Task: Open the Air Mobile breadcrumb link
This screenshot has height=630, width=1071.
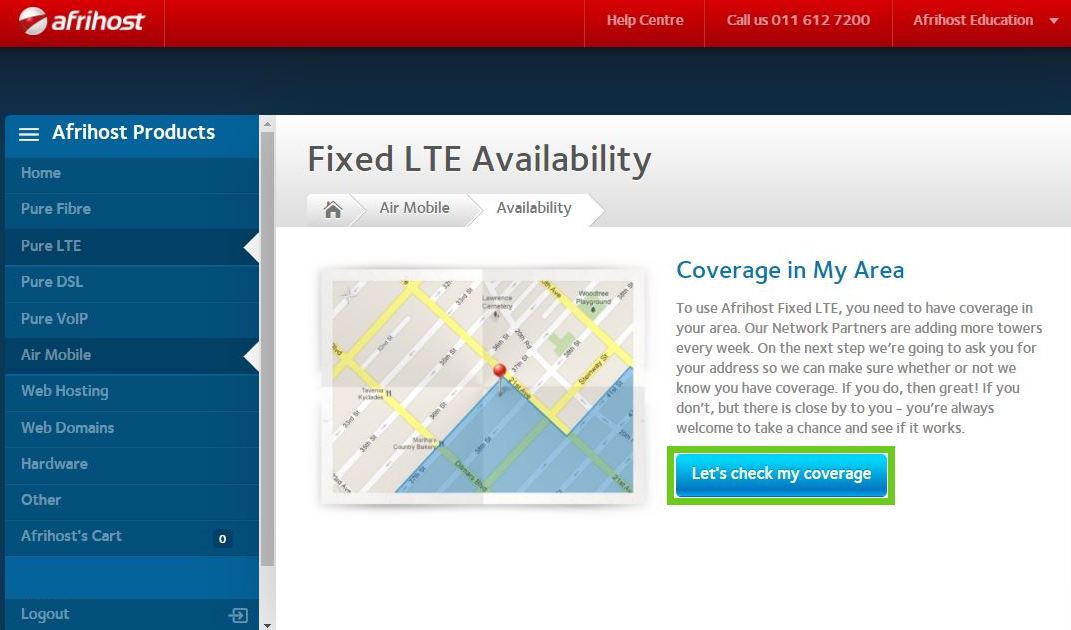Action: point(414,208)
